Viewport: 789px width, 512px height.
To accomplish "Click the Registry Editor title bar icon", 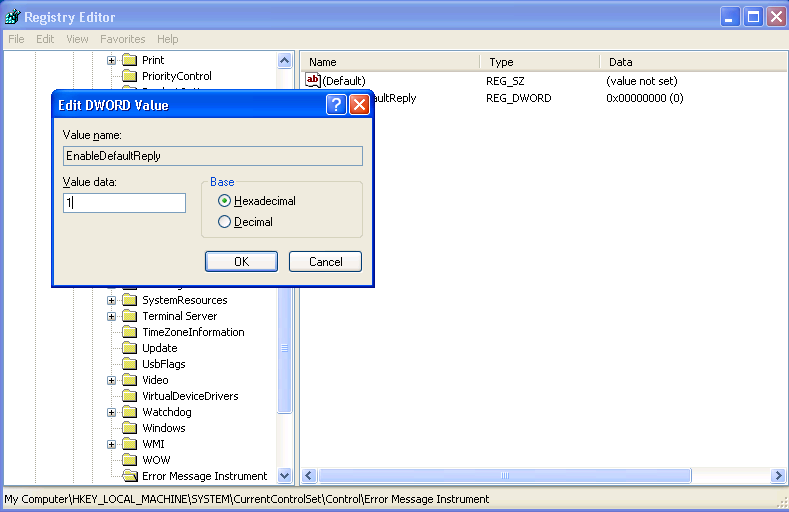I will [12, 16].
